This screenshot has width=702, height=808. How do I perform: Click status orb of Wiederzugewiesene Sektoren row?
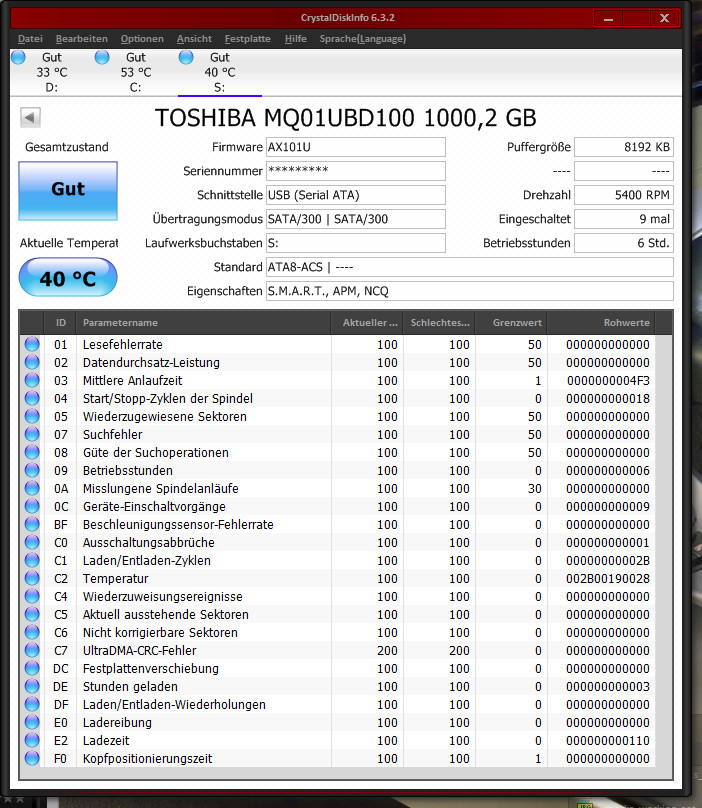32,416
